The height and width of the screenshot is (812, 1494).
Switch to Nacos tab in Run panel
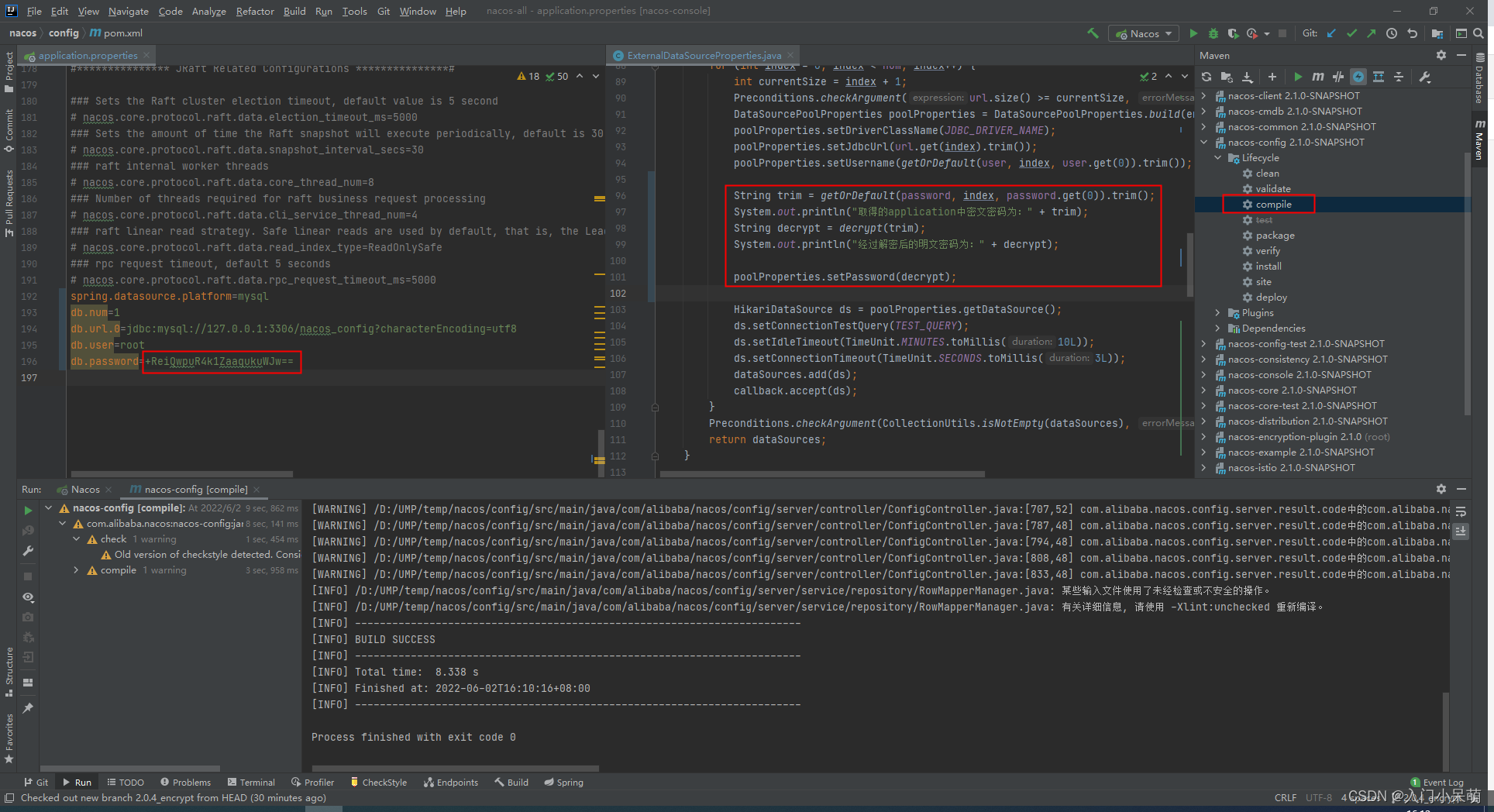click(84, 490)
